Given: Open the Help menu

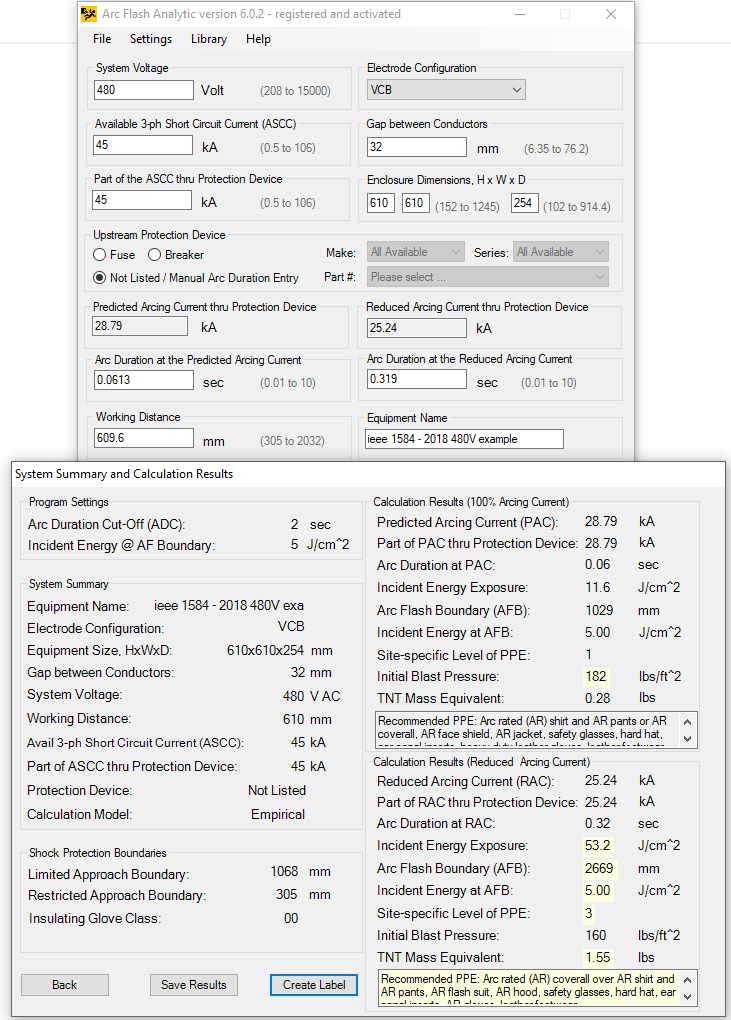Looking at the screenshot, I should [x=258, y=39].
